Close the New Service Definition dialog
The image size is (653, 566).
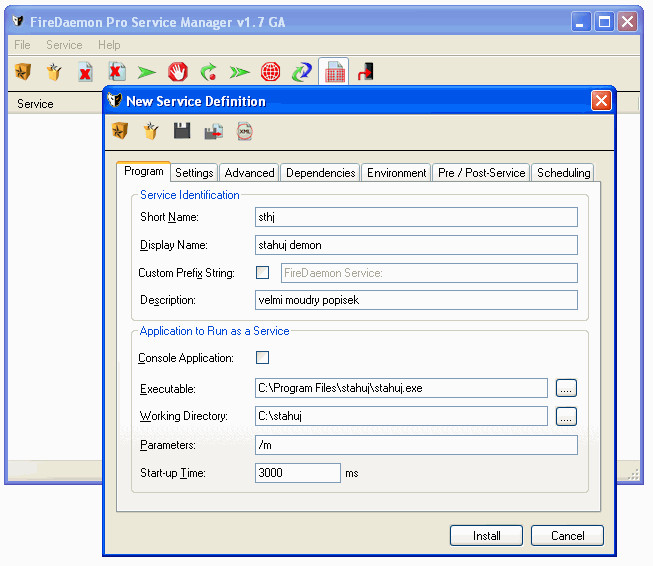tap(601, 101)
